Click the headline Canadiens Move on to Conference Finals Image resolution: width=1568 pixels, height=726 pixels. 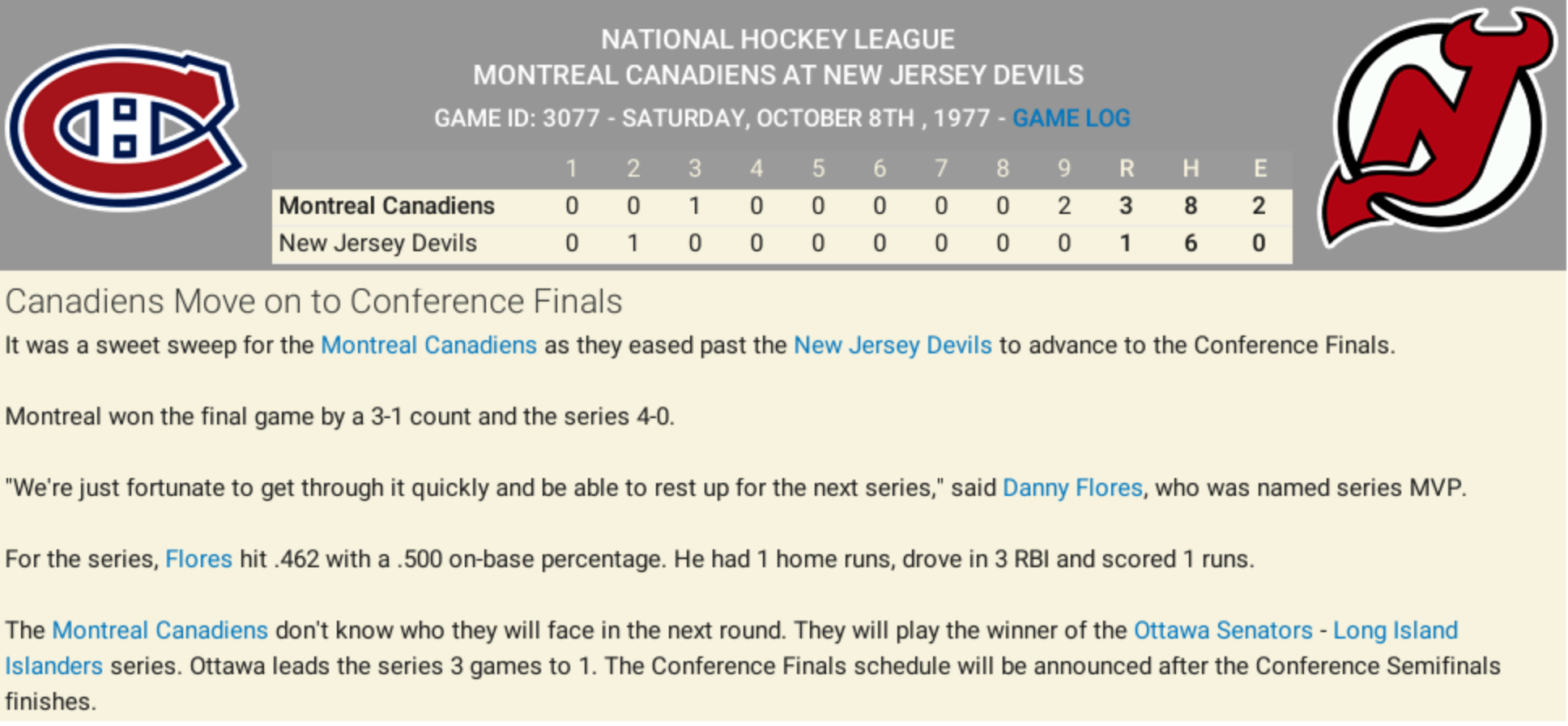point(313,301)
